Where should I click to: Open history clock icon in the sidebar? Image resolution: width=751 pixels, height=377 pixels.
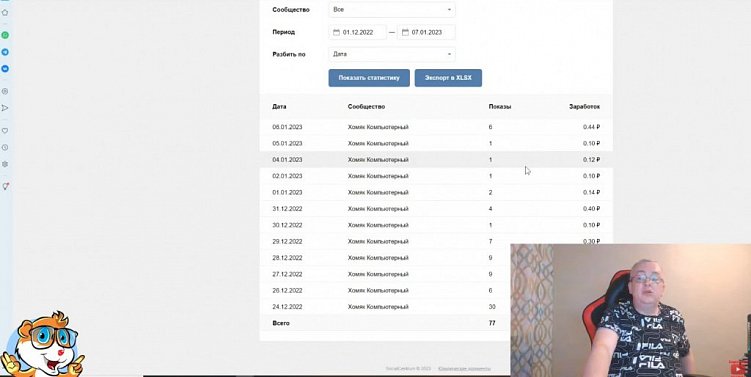(x=5, y=147)
